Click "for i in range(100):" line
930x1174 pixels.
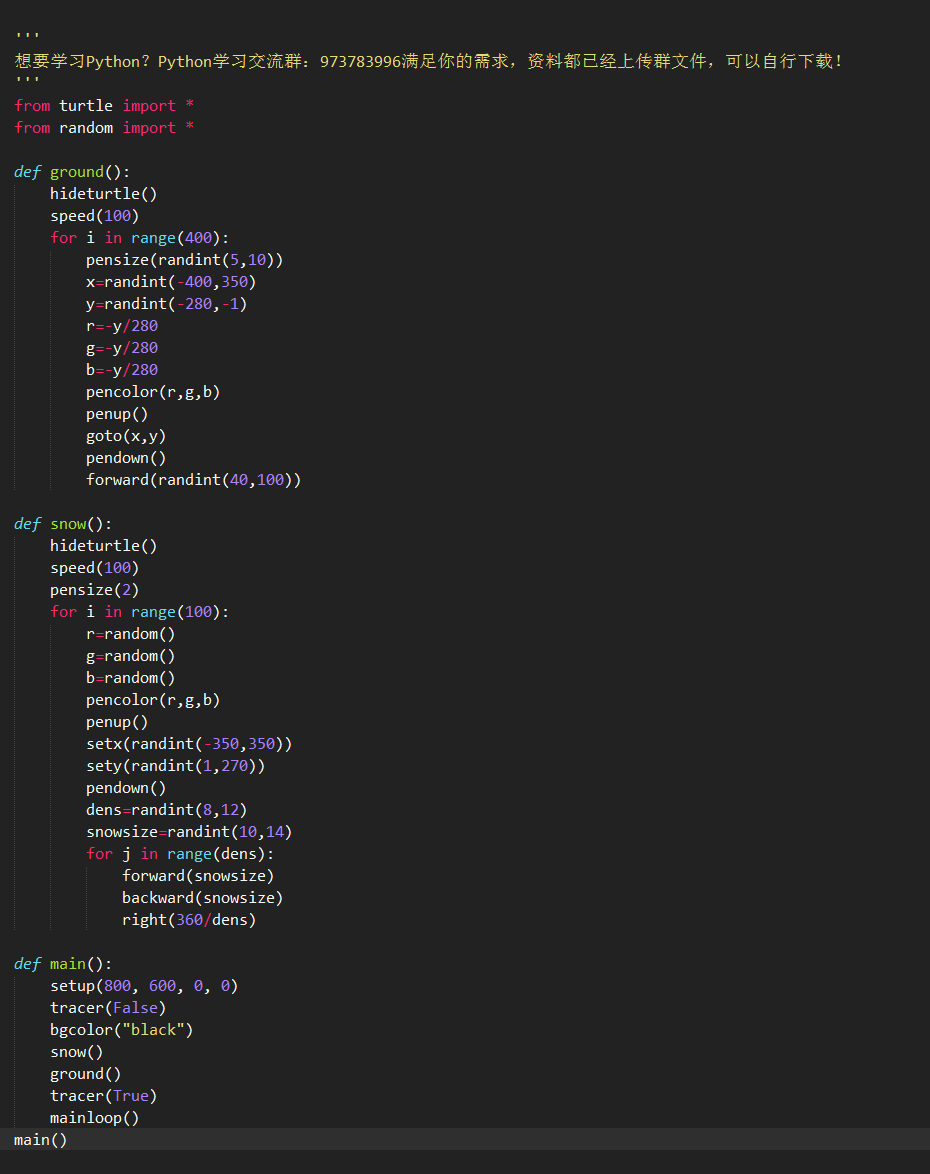139,612
